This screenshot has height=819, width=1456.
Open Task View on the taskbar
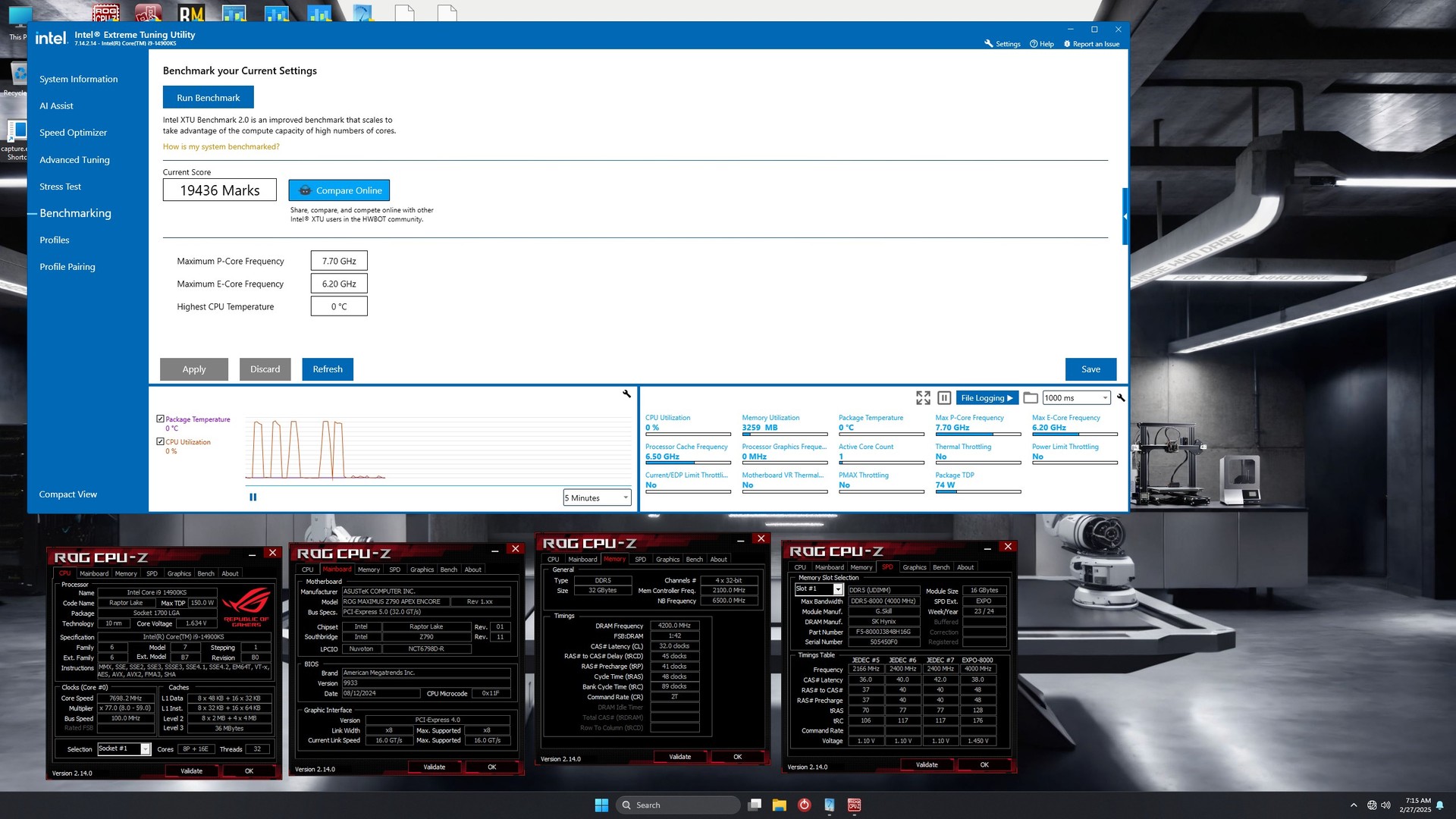755,805
